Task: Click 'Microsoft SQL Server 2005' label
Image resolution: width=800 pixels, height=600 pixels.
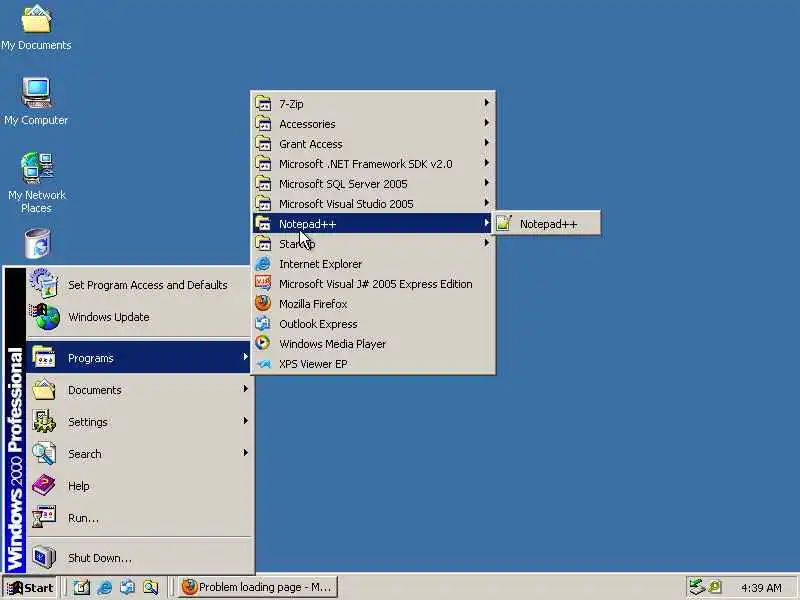Action: click(343, 184)
